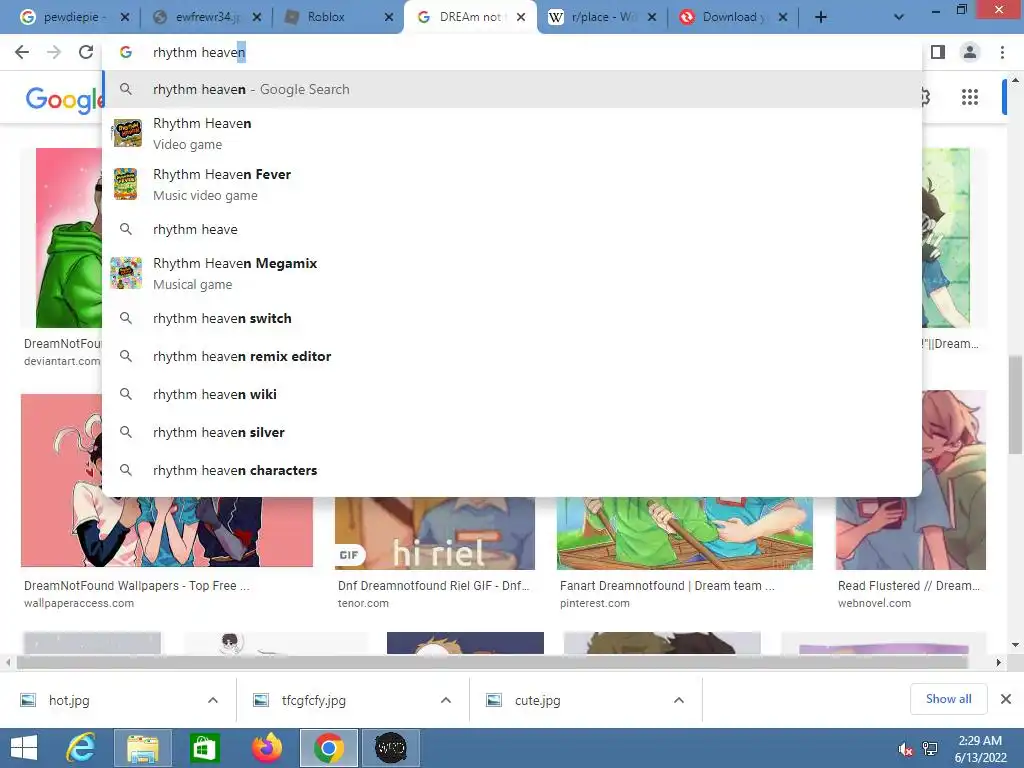This screenshot has width=1024, height=768.
Task: Select 'rhythm heaven characters' suggestion
Action: coord(513,470)
